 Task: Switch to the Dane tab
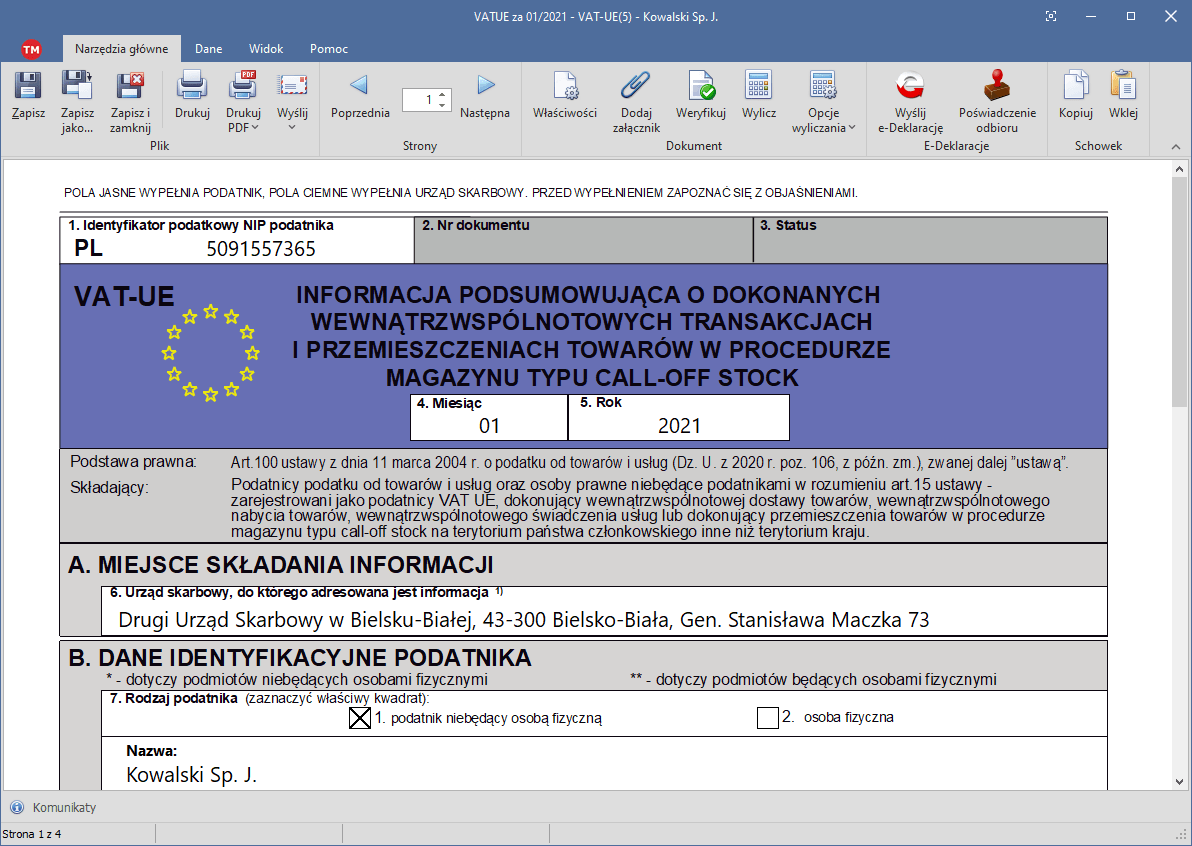(208, 49)
